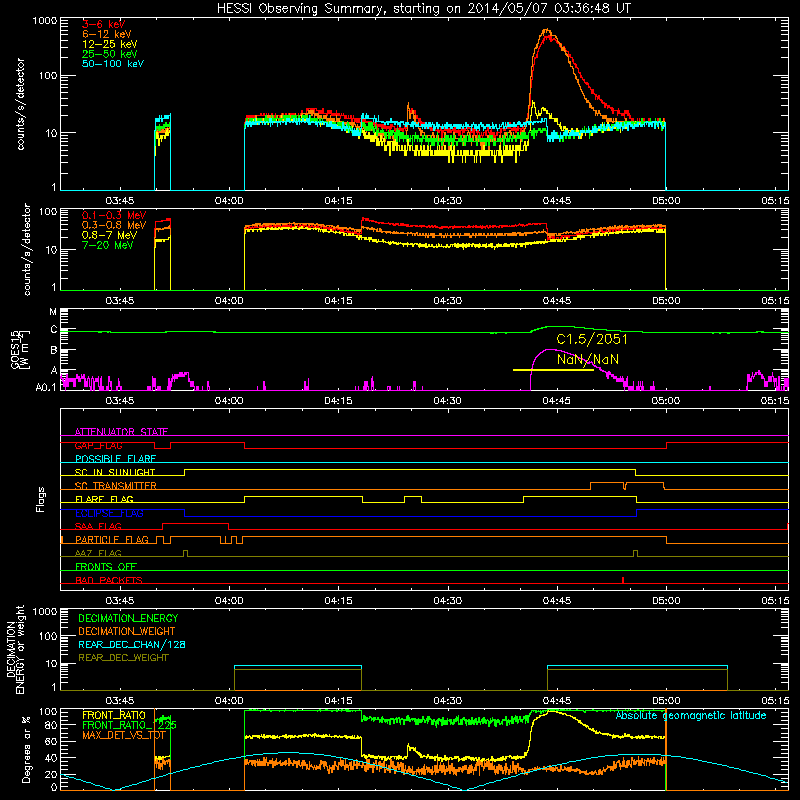Click the NaN/NaN annotation in GOES panel
The width and height of the screenshot is (800, 800).
coord(588,359)
